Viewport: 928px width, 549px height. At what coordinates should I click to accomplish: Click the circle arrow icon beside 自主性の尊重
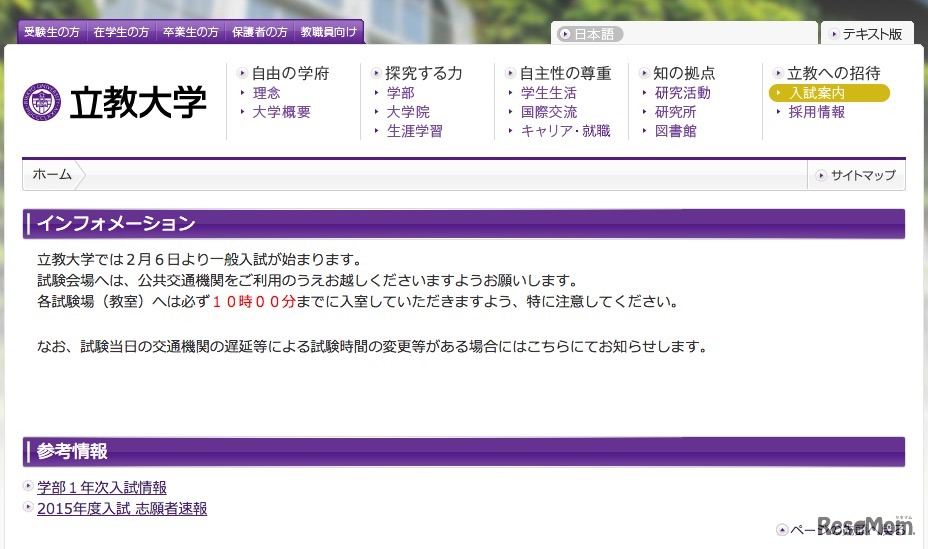[x=510, y=73]
